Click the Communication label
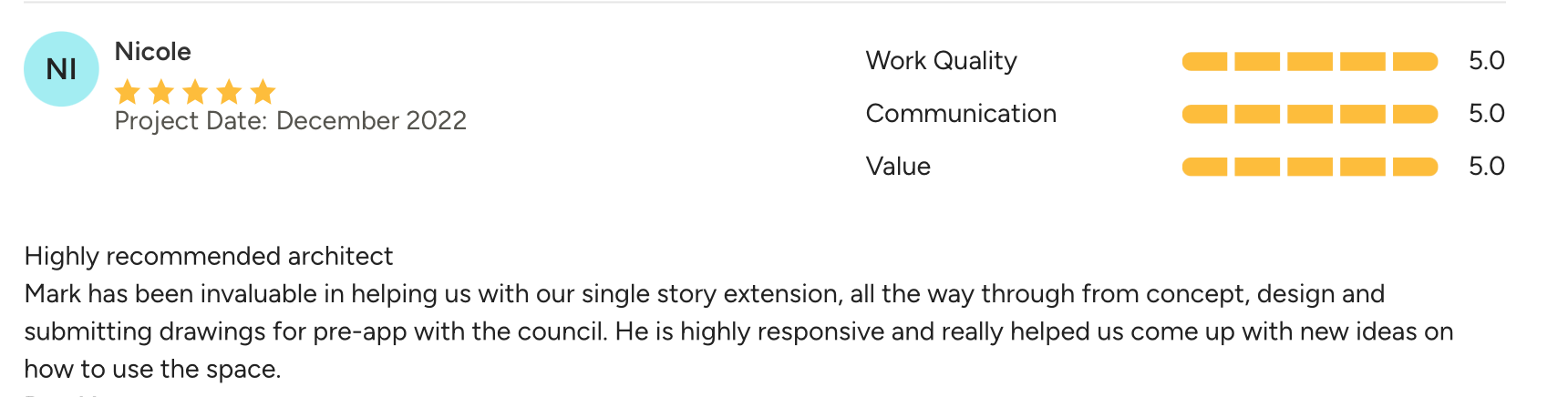This screenshot has width=1568, height=397. [x=961, y=114]
